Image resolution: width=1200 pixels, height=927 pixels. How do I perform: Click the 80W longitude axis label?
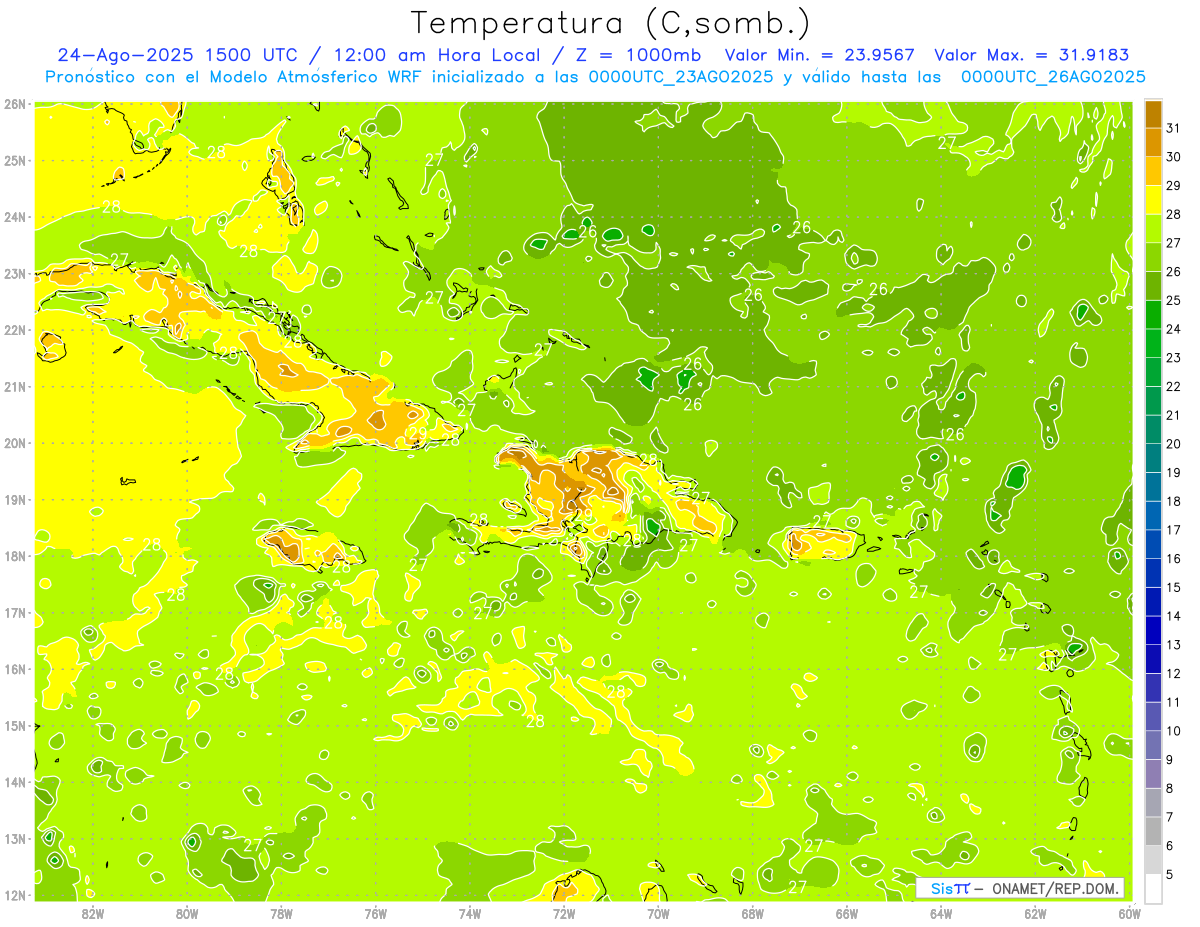(x=186, y=913)
